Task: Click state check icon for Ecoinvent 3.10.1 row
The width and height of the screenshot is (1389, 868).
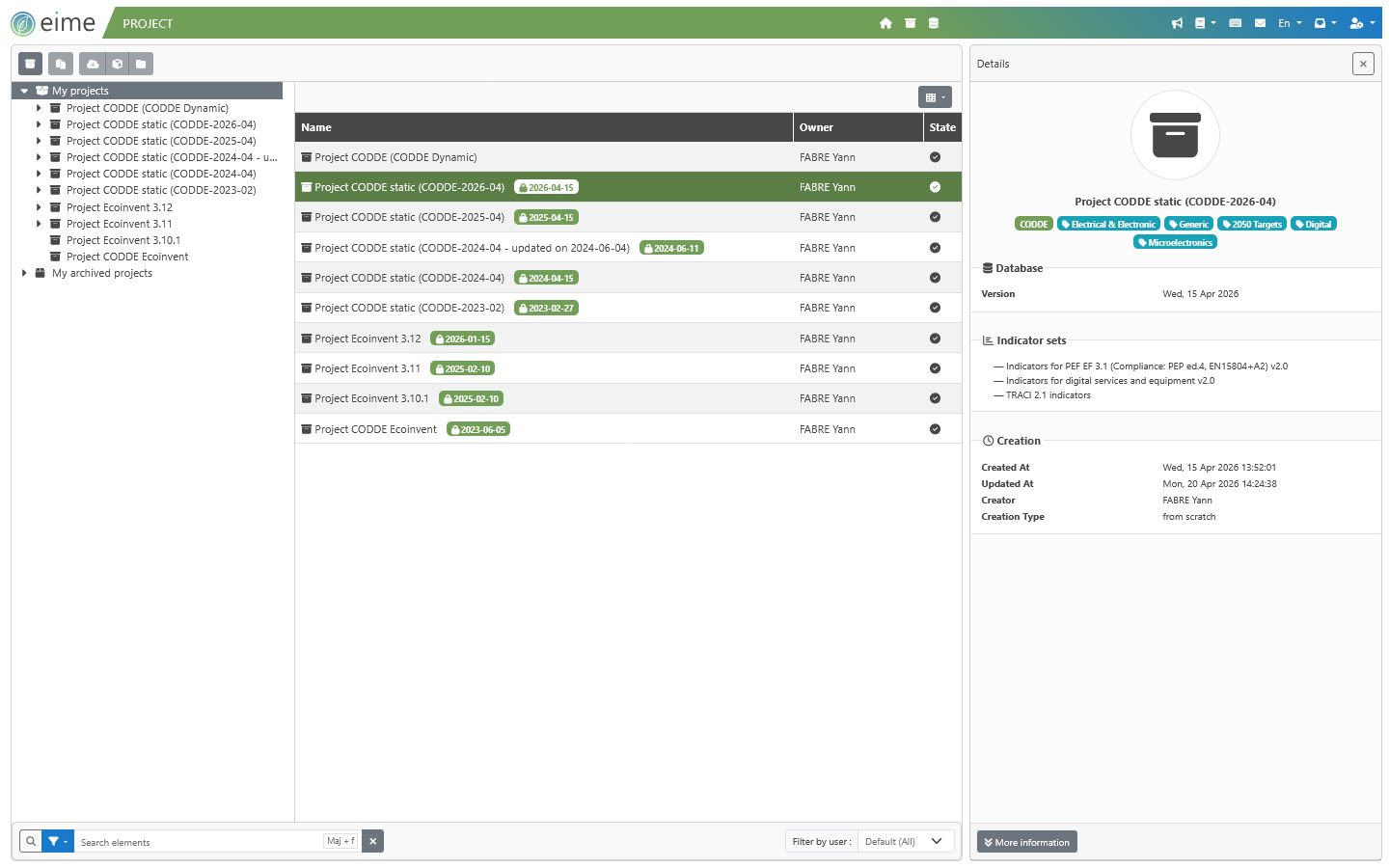Action: coord(935,398)
